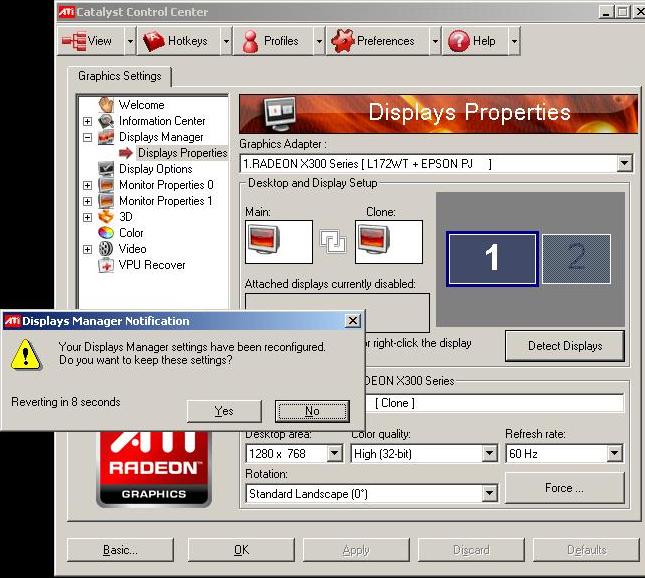Image resolution: width=645 pixels, height=578 pixels.
Task: Click the attached disabled displays box
Action: (x=337, y=313)
